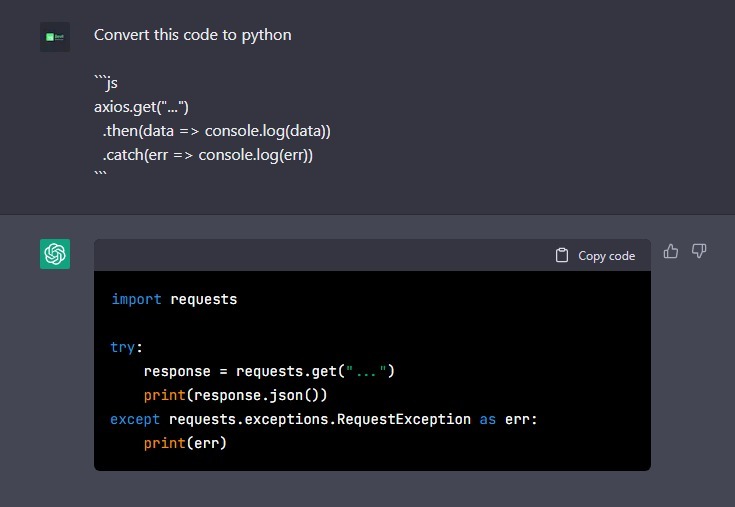Click the ```js opening fence text
The image size is (735, 507).
(x=106, y=83)
